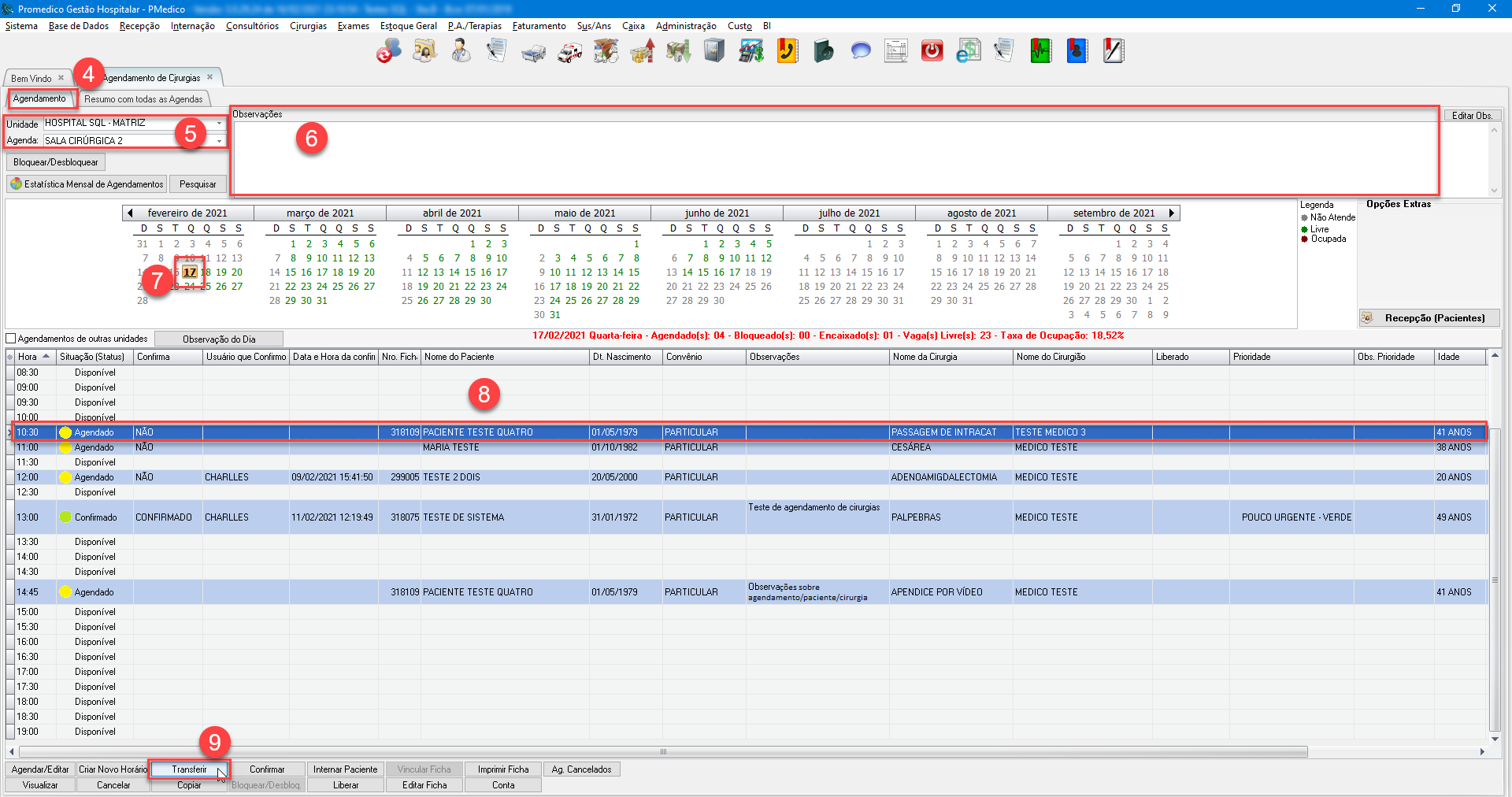Screen dimensions: 1512x797
Task: Select the 13:00 Confirmado appointment row
Action: [472, 517]
